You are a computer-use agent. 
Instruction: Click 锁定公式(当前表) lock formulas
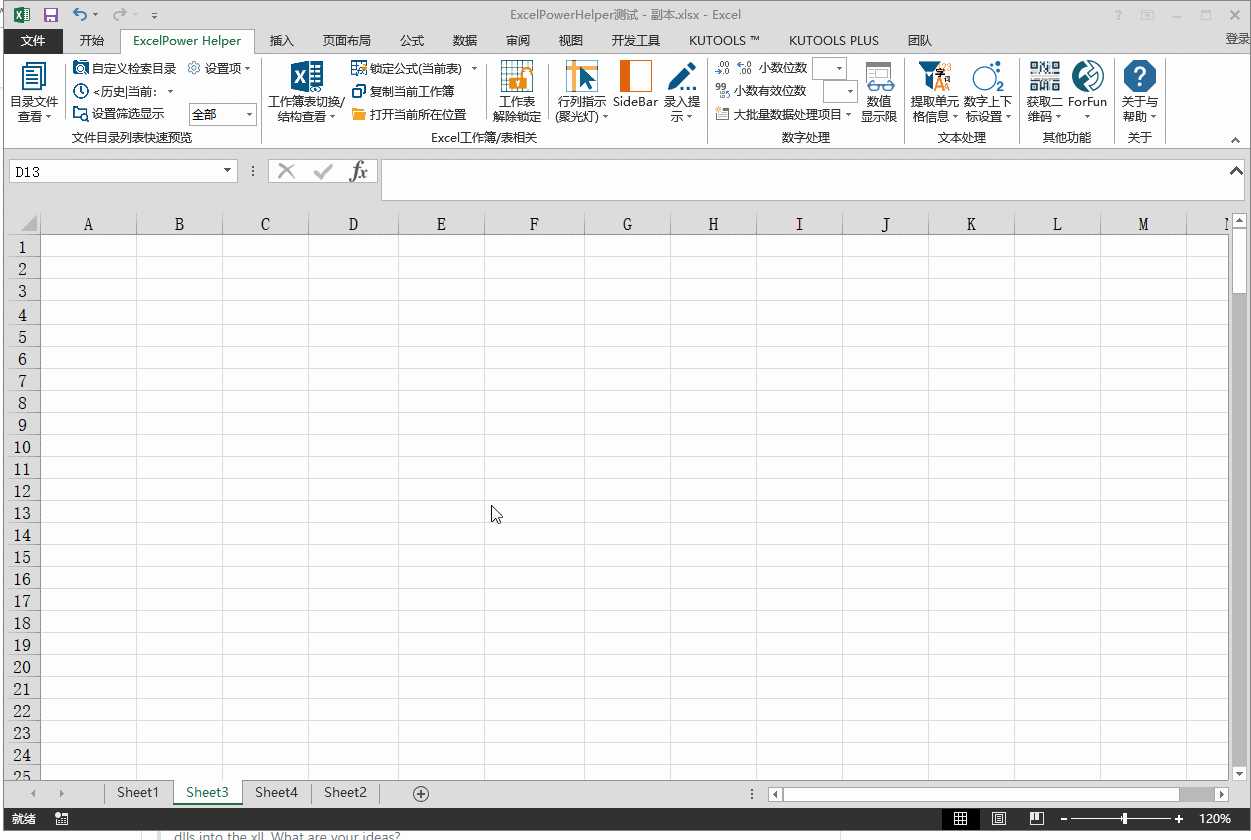point(406,68)
